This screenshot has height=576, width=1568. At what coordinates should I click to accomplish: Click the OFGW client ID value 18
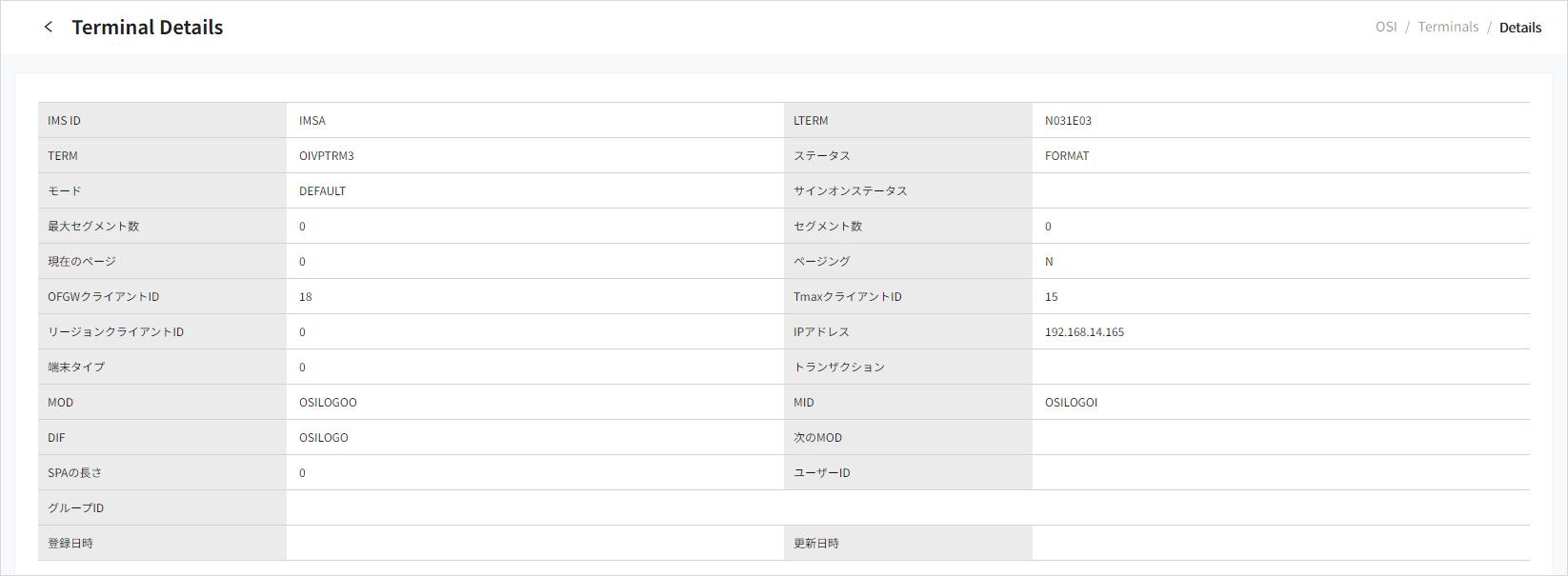coord(306,297)
